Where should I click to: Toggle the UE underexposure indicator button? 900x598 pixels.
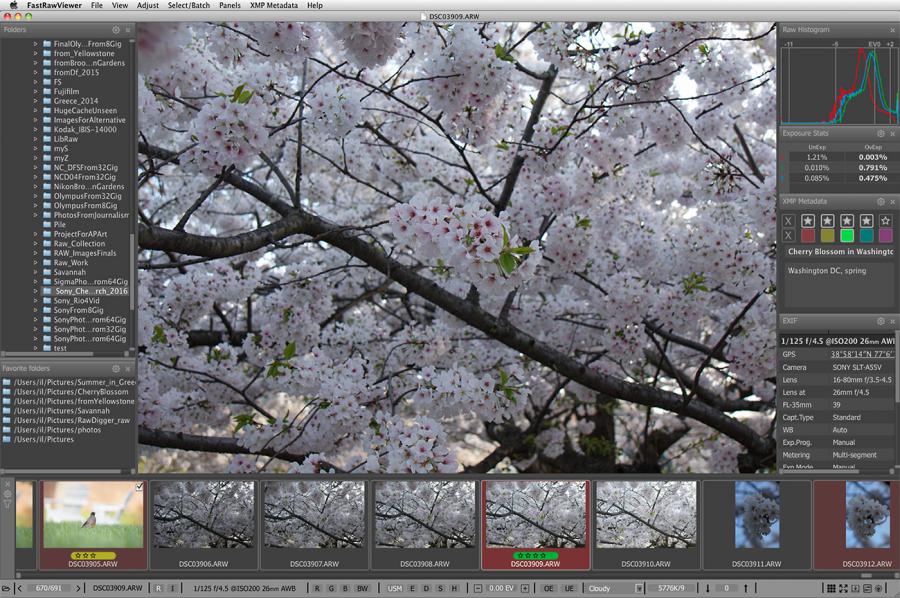click(568, 588)
